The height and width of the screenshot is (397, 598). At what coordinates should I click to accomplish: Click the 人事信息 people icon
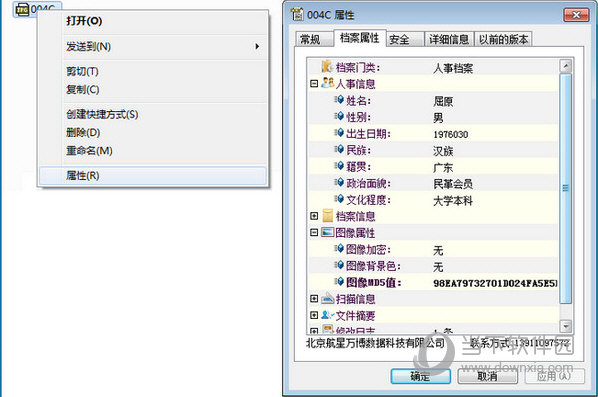click(x=328, y=83)
